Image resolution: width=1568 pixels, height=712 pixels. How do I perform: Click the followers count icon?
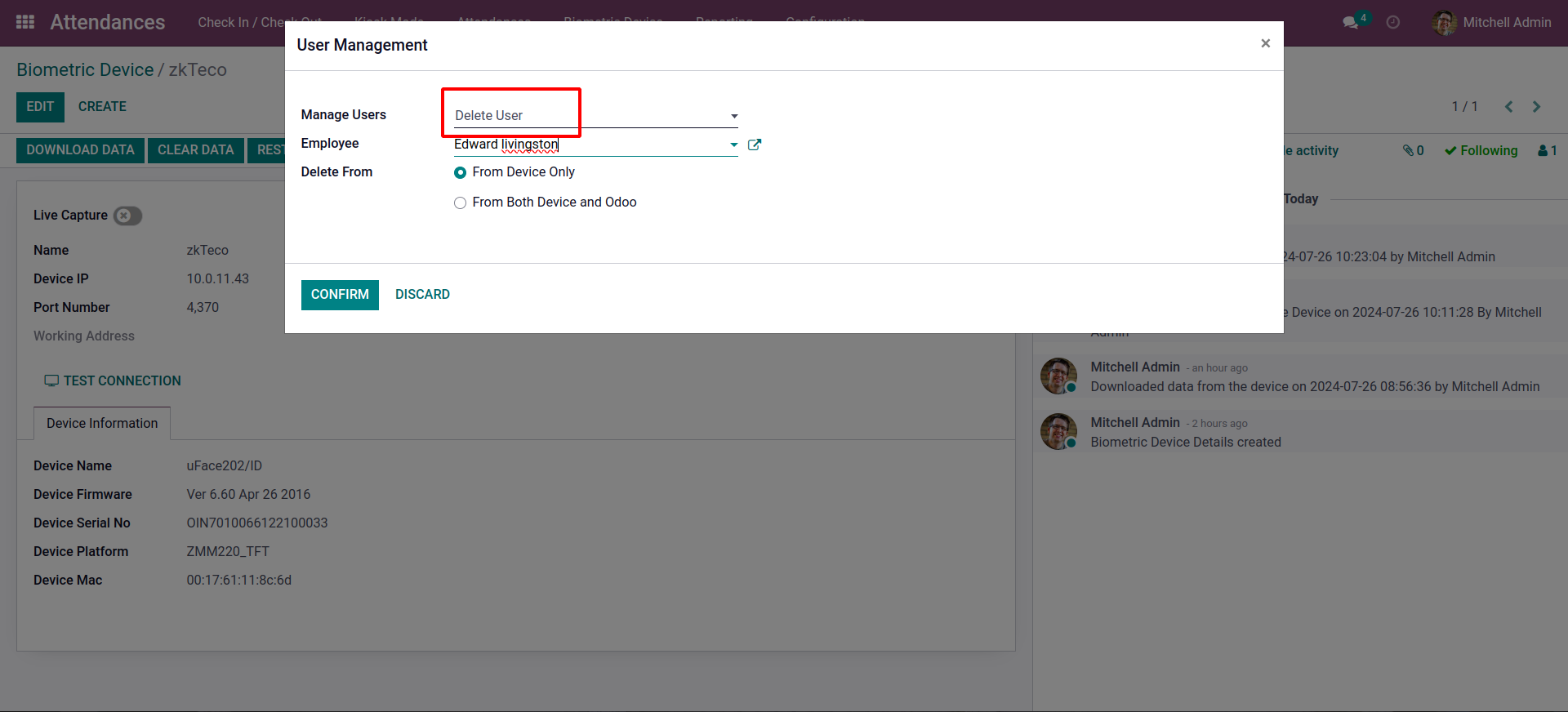(x=1548, y=150)
